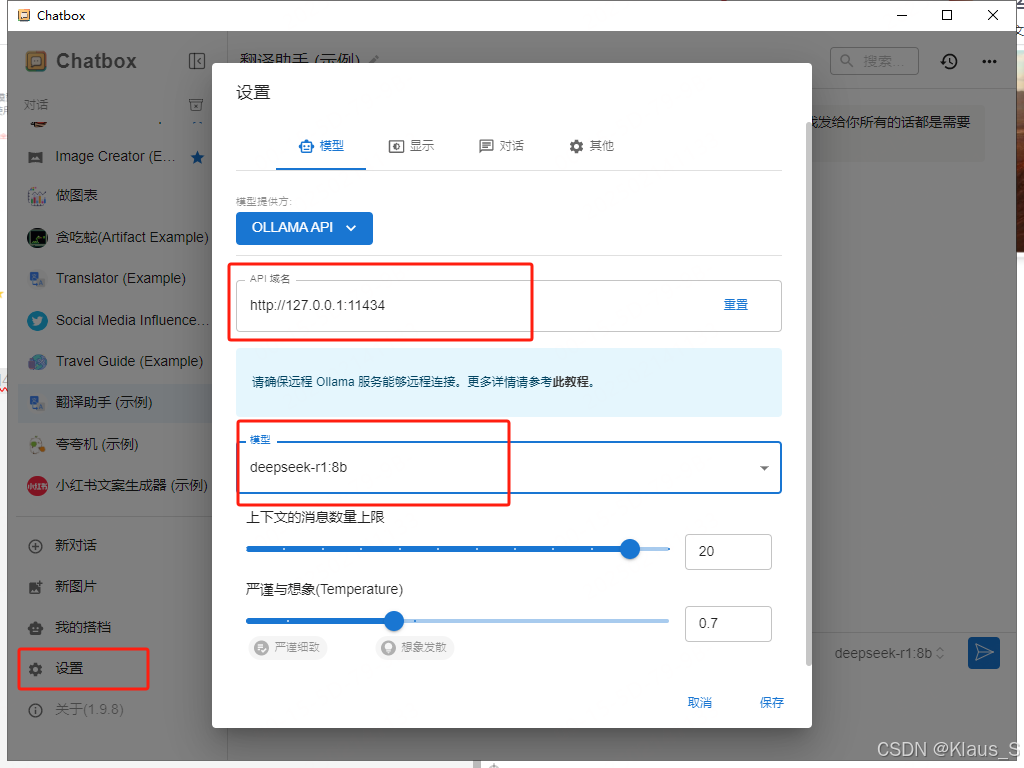Click 保存 to save settings
Image resolution: width=1024 pixels, height=768 pixels.
(771, 703)
